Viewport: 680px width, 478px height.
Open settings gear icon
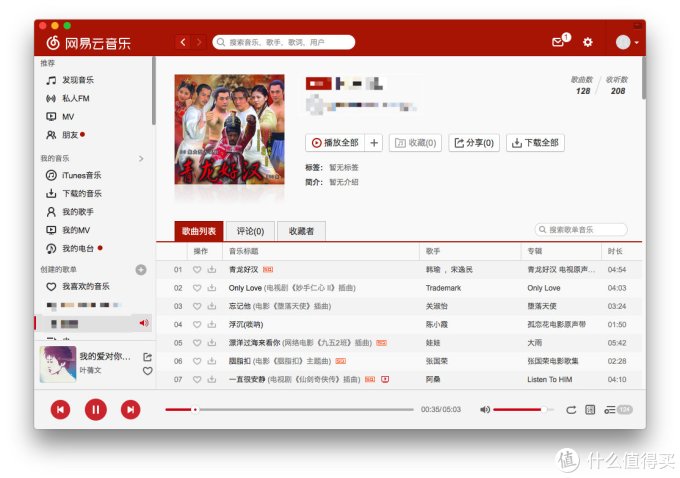[x=588, y=42]
